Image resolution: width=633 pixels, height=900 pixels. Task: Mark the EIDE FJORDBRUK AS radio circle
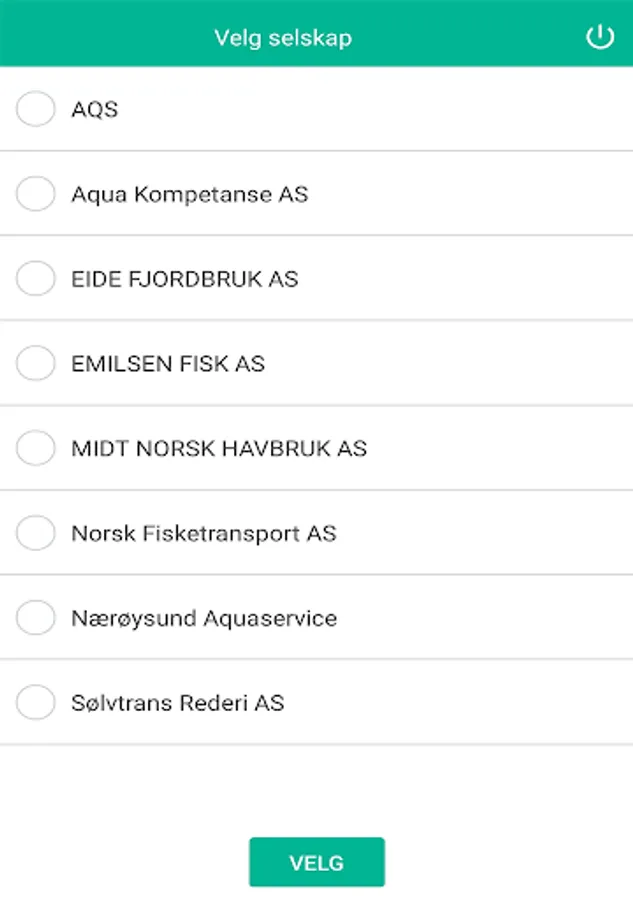(36, 278)
